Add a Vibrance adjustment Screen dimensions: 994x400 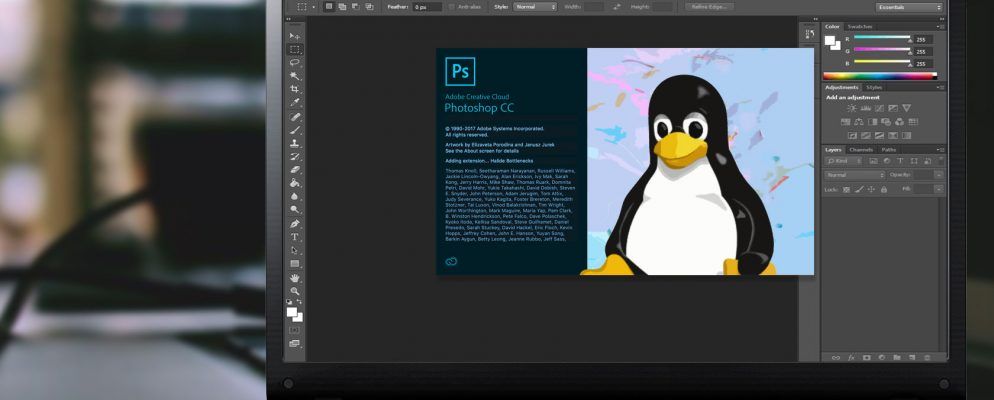pos(907,108)
